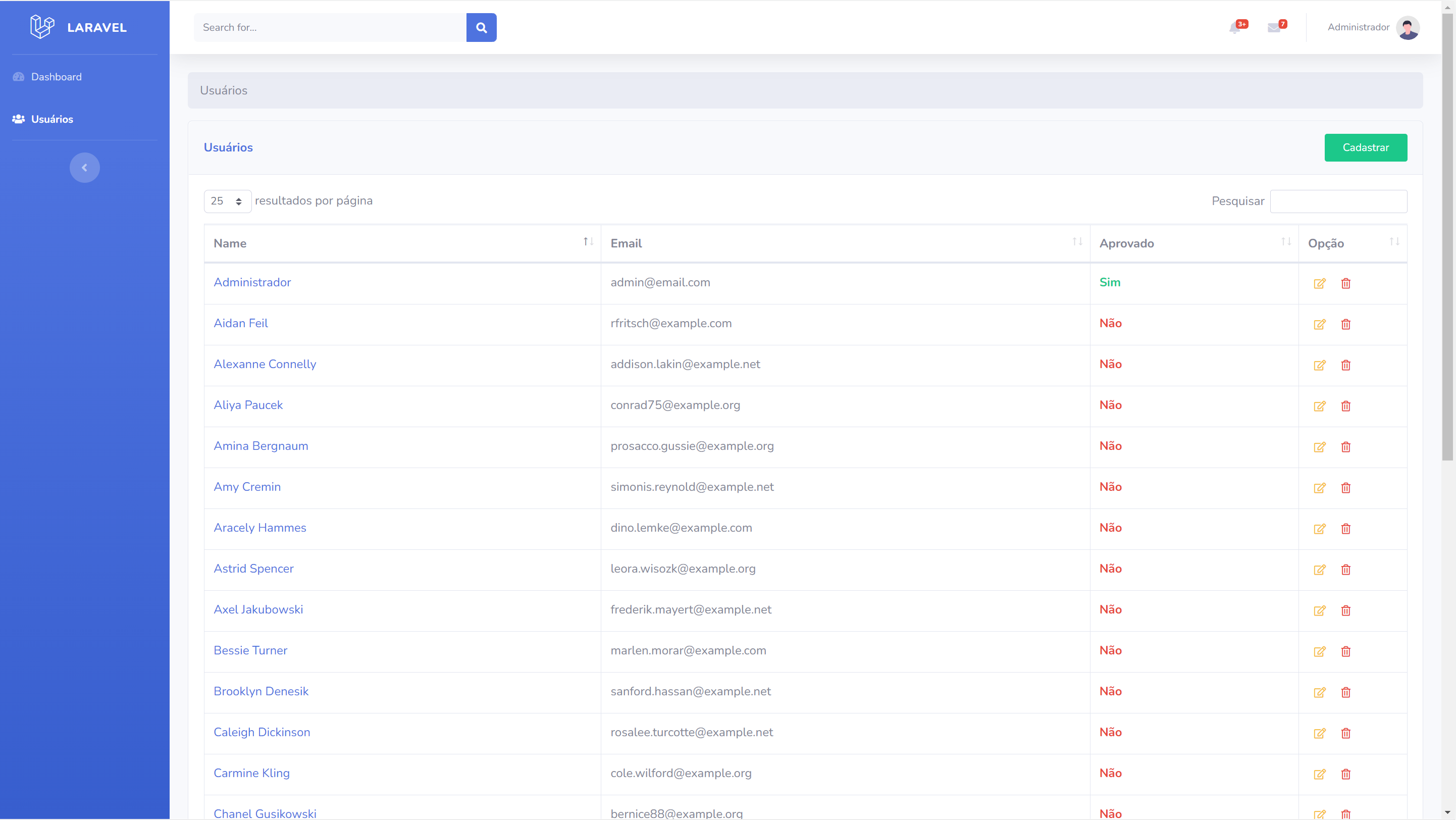Edit Carmine Kling with pencil icon
This screenshot has height=820, width=1456.
(1320, 774)
